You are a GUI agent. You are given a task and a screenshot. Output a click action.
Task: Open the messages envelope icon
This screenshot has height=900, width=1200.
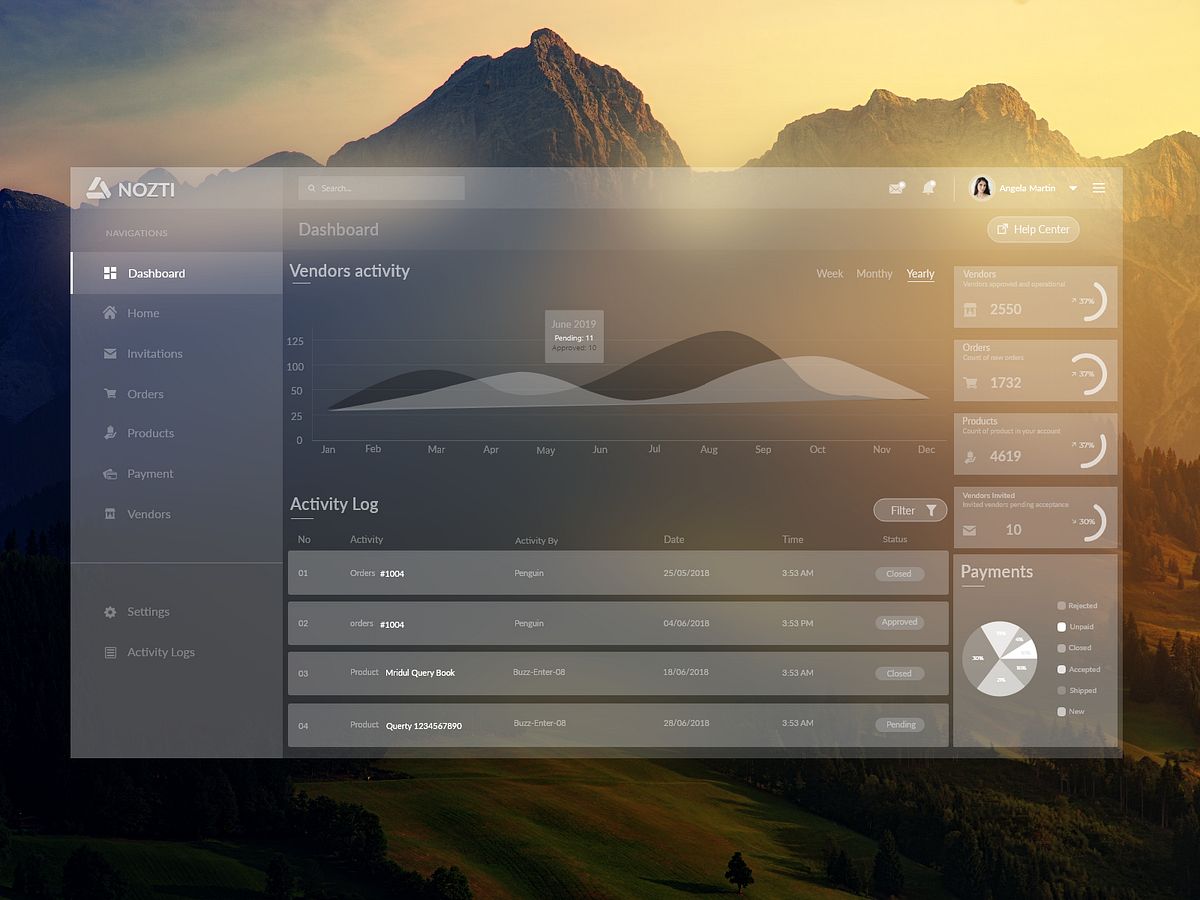(897, 188)
